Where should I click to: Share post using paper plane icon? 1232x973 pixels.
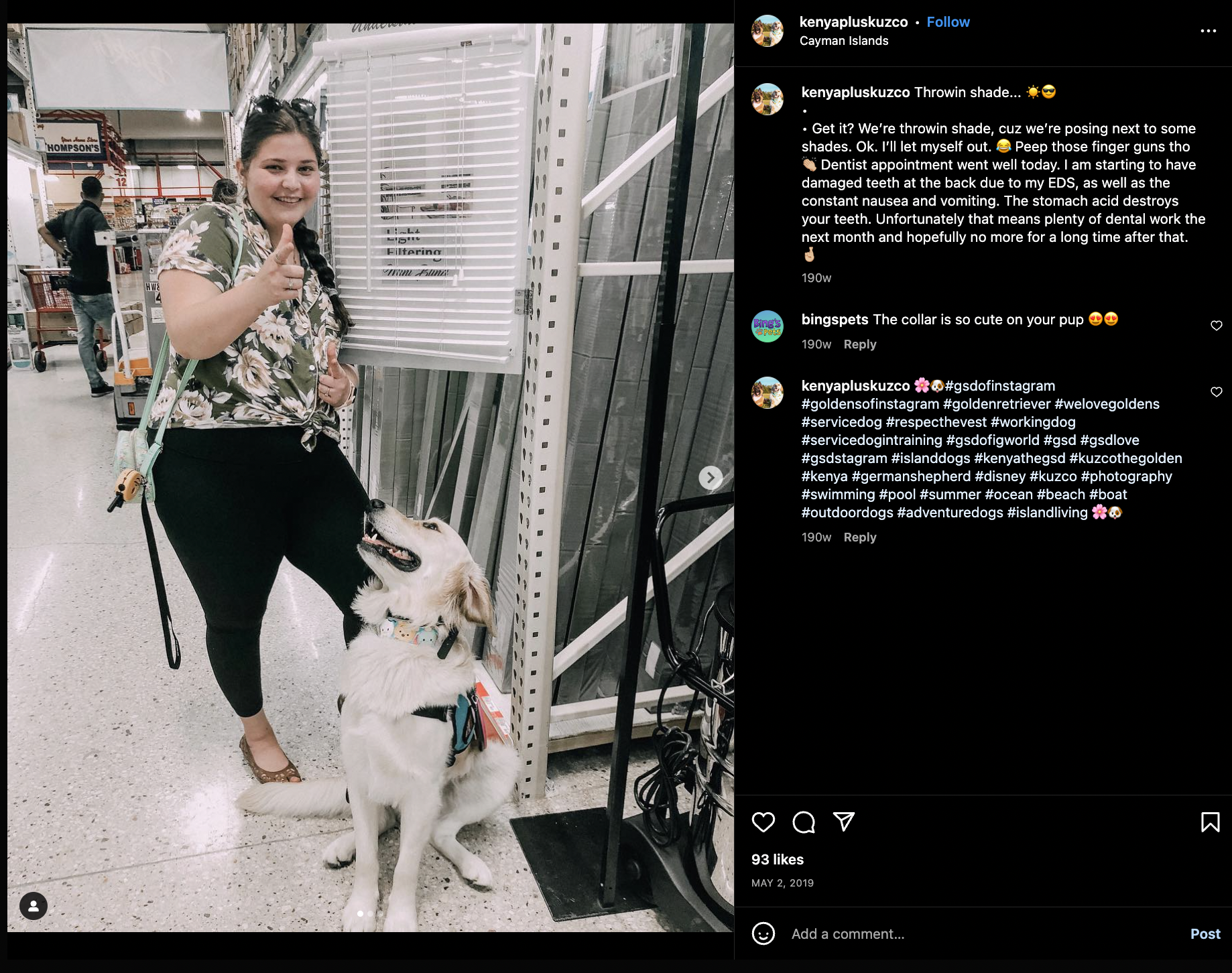click(843, 822)
